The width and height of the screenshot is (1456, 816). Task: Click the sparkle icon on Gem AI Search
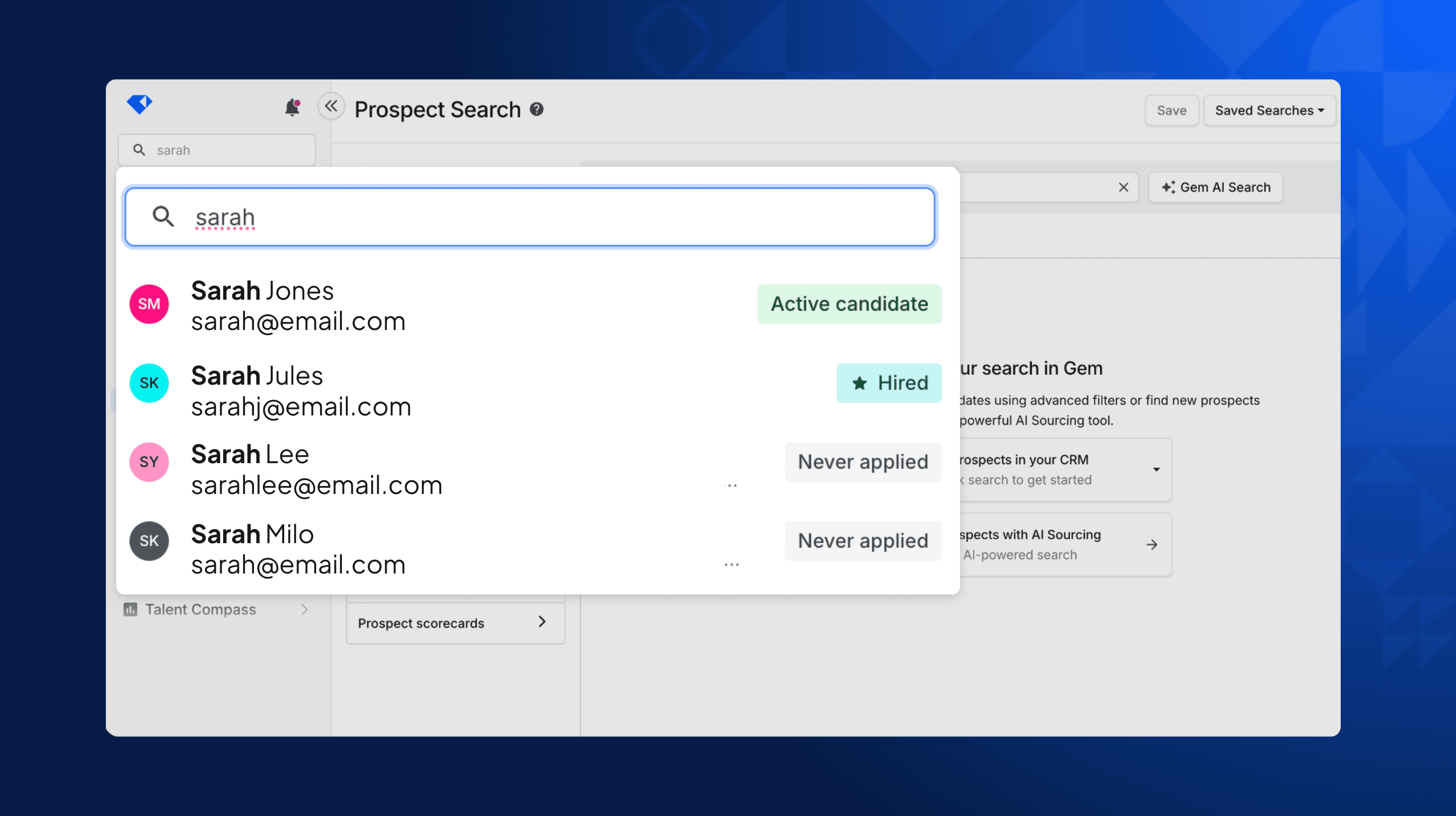coord(1169,187)
